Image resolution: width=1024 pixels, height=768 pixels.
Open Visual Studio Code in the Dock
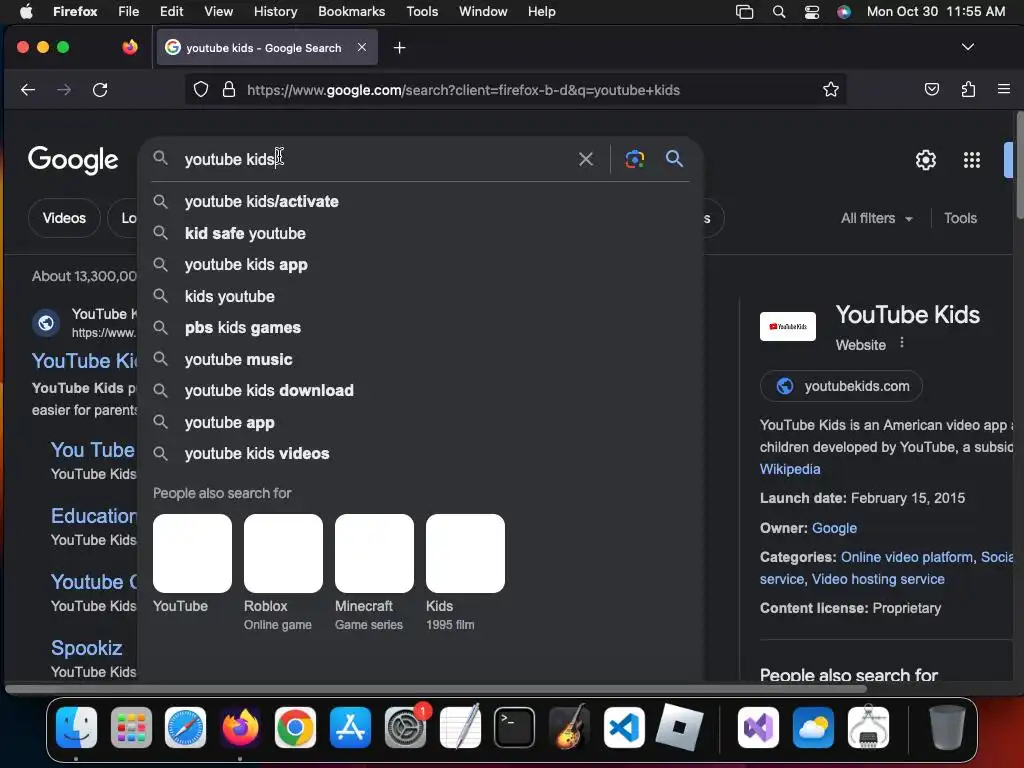coord(624,727)
